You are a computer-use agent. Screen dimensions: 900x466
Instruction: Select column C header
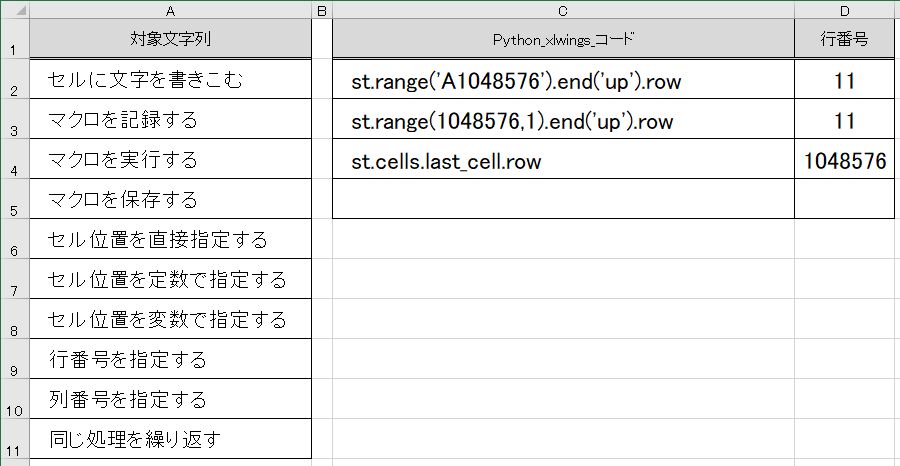tap(563, 10)
